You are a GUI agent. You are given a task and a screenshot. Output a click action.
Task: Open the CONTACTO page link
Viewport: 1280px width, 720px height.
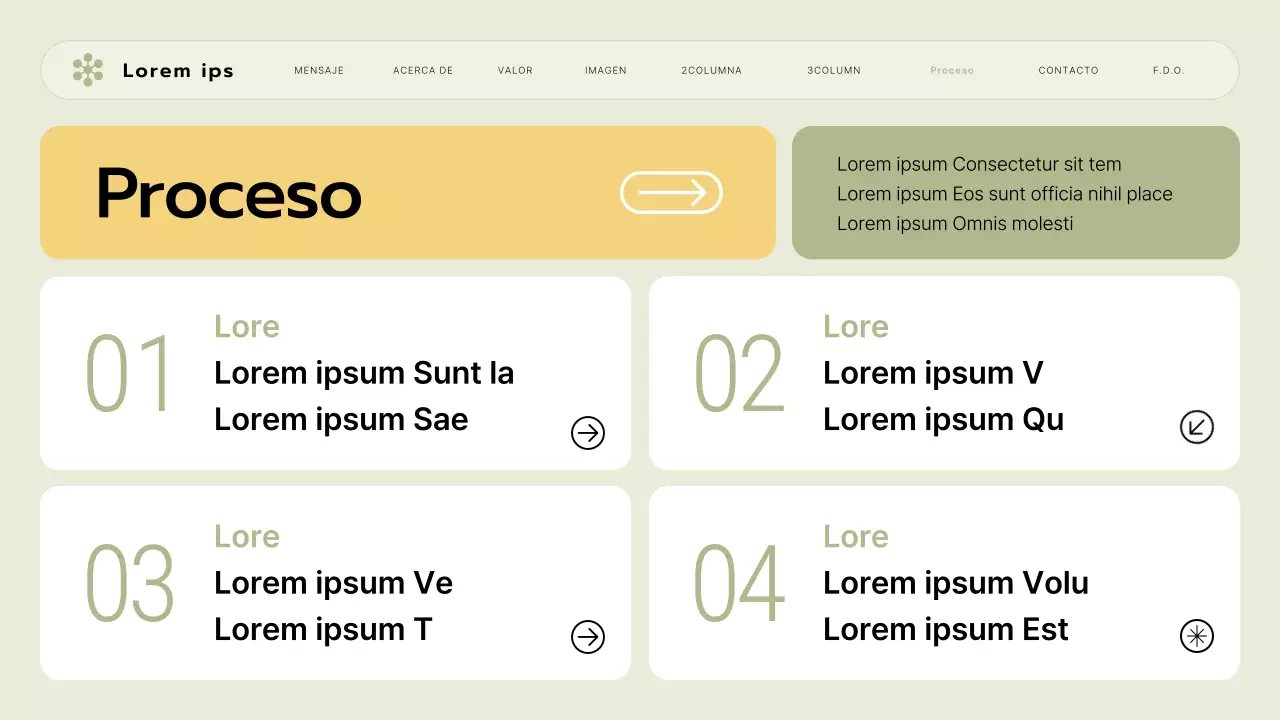(1068, 71)
